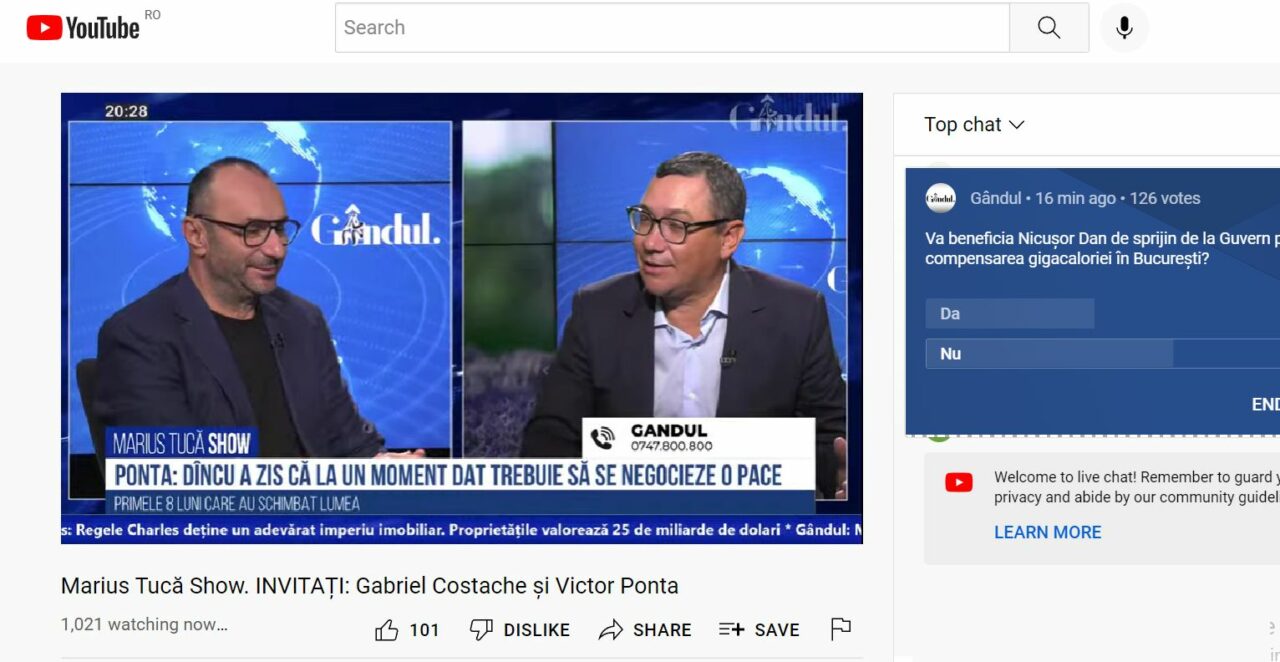Click the YouTube icon in welcome message

959,483
